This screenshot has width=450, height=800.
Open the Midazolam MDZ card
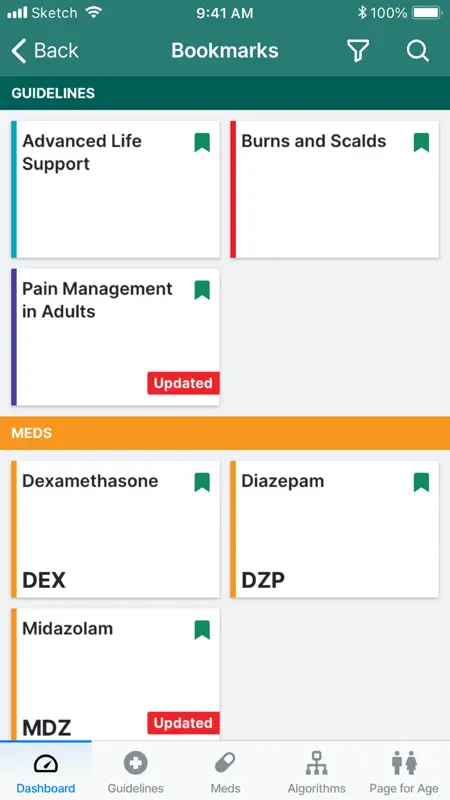tap(115, 674)
